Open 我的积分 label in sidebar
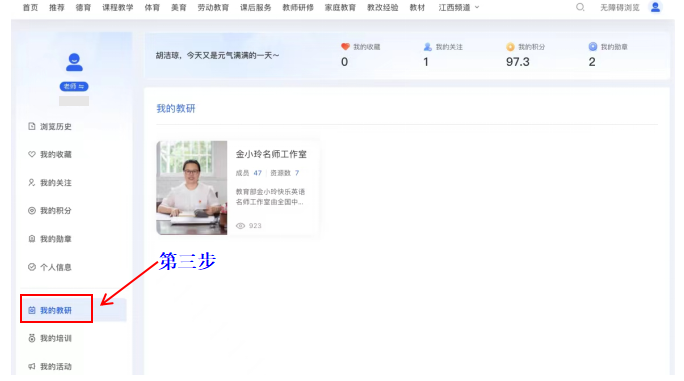The height and width of the screenshot is (381, 684). pyautogui.click(x=56, y=211)
